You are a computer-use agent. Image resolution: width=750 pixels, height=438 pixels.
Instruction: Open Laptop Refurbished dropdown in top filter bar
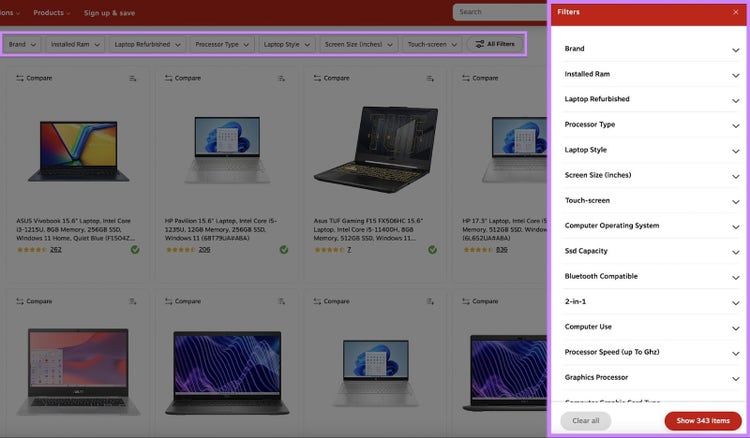[x=147, y=44]
